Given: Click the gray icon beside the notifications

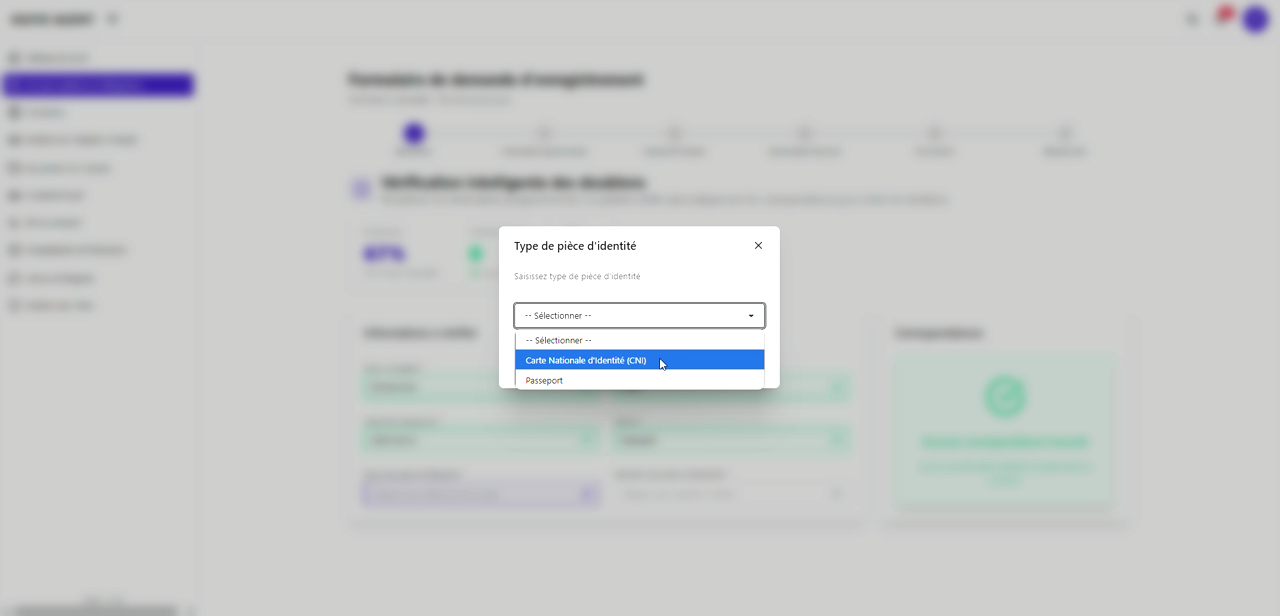Looking at the screenshot, I should [x=1191, y=19].
